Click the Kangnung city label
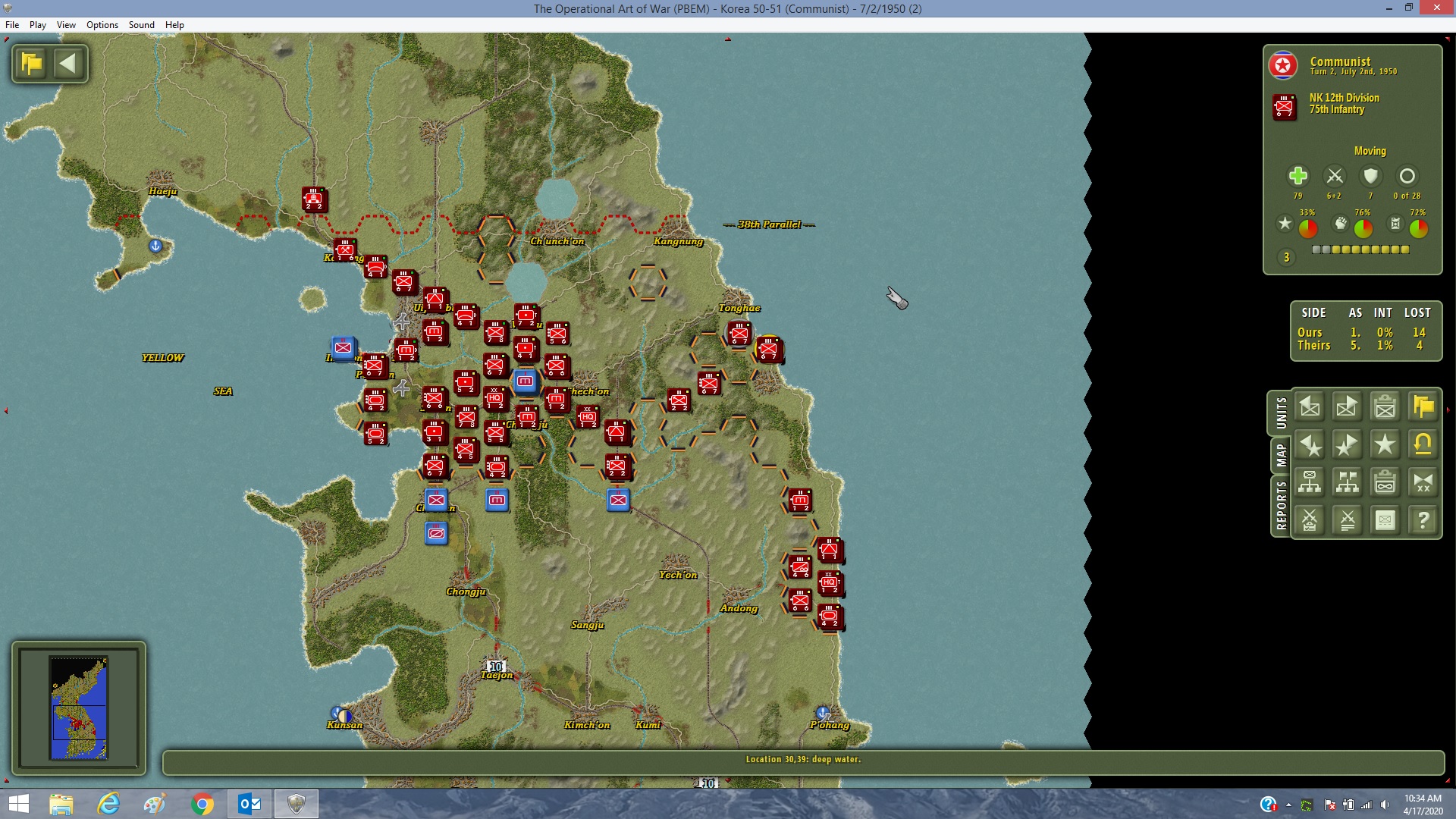The width and height of the screenshot is (1456, 819). click(x=679, y=242)
